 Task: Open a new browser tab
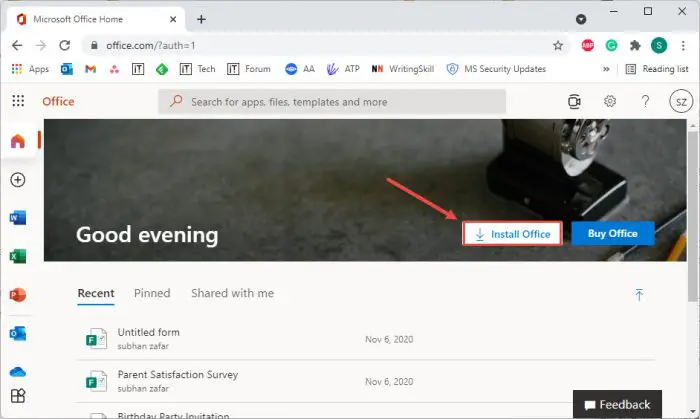(x=201, y=19)
